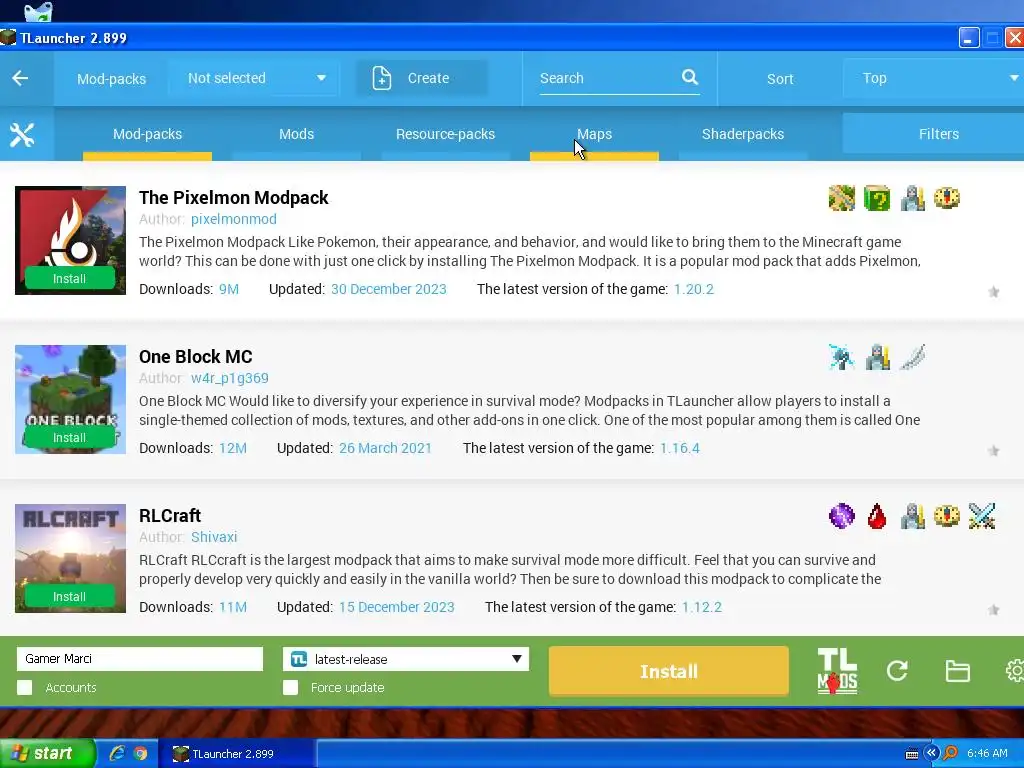1024x768 pixels.
Task: Open the TL Mods icon in bottom bar
Action: [x=837, y=671]
